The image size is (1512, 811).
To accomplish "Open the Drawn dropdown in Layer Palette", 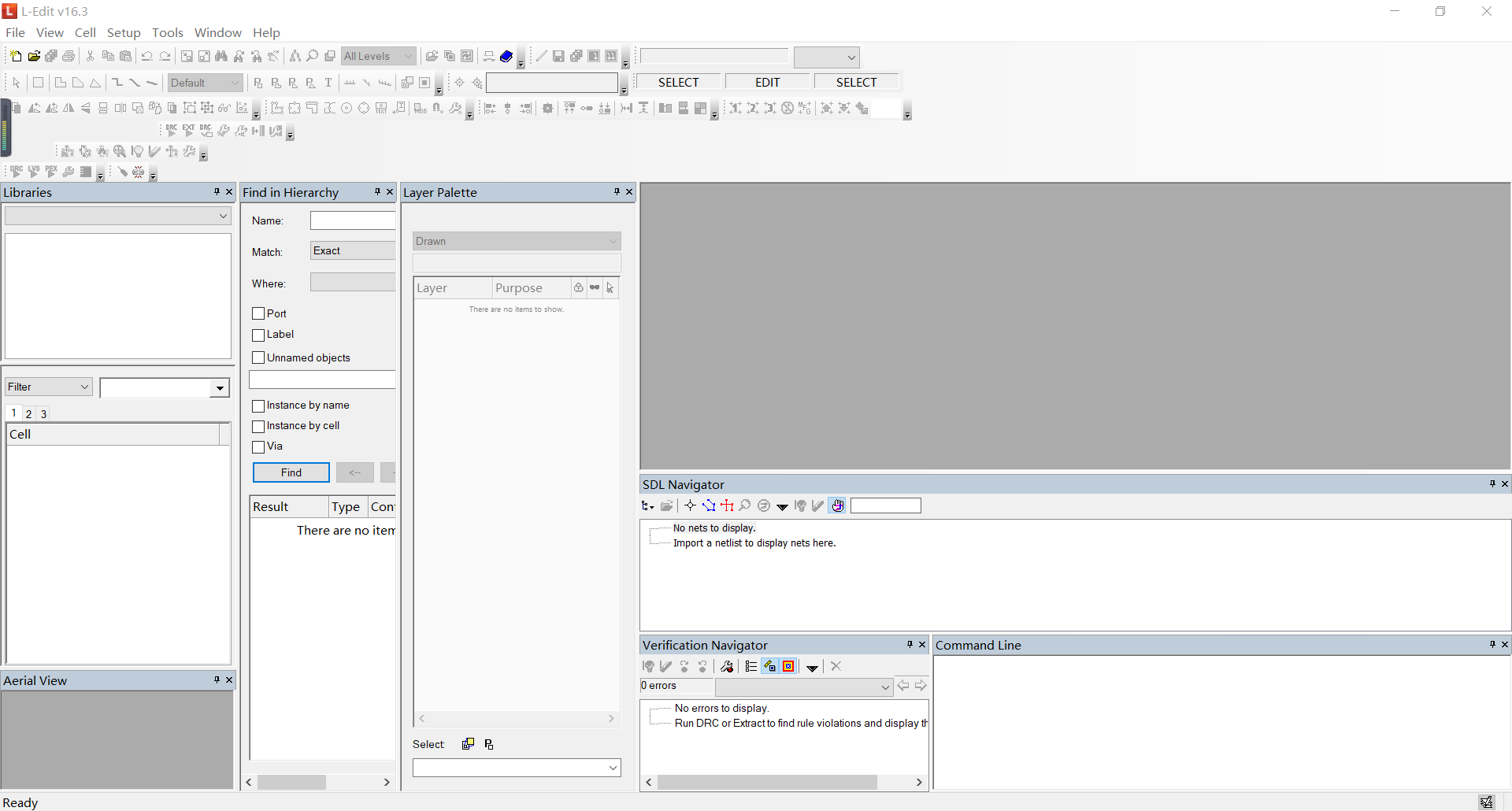I will [517, 241].
